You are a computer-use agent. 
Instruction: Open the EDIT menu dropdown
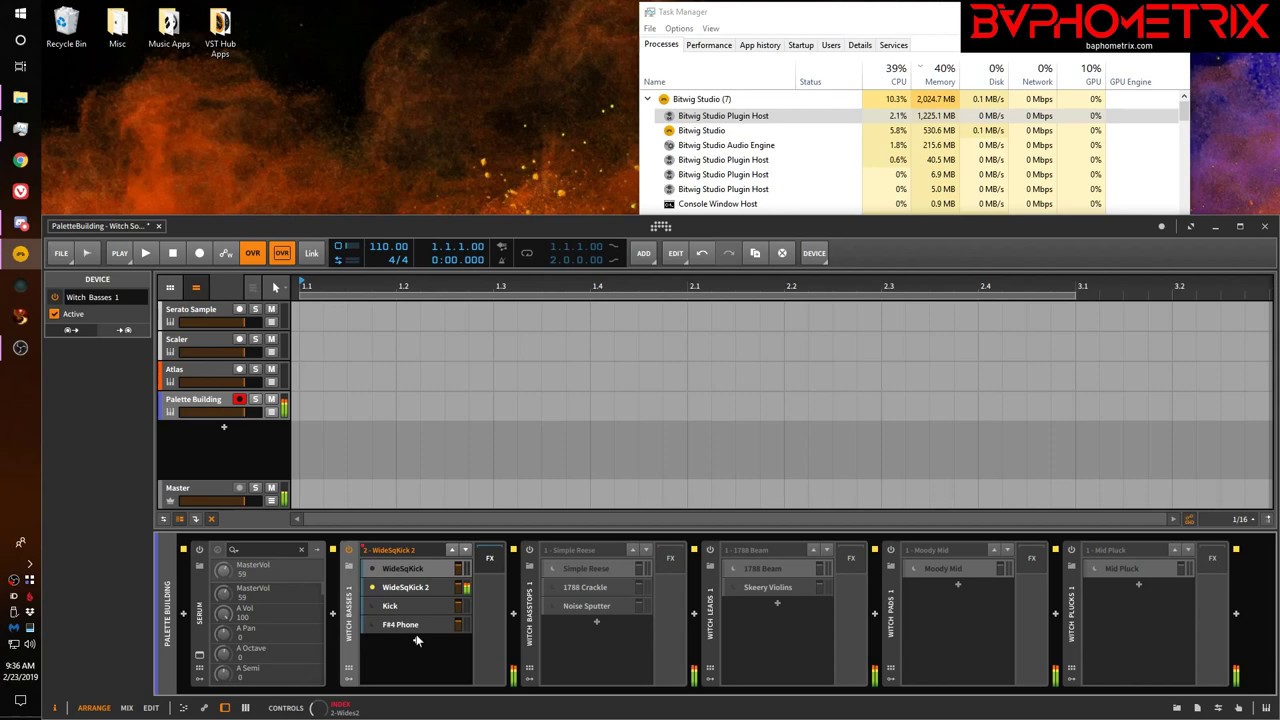[x=676, y=253]
